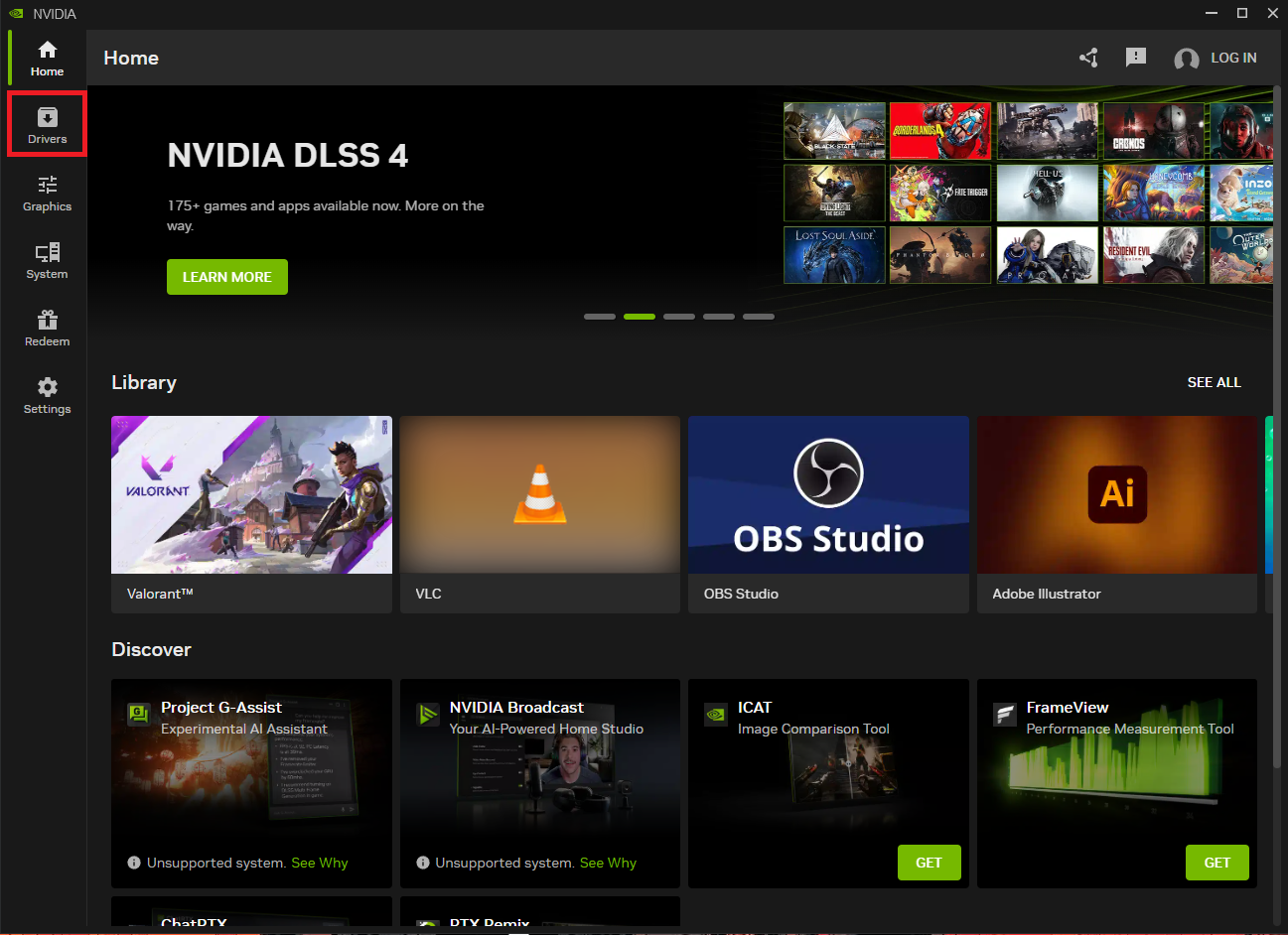Click the profile avatar near LOG IN
Screen dimensions: 1288x935
1186,59
